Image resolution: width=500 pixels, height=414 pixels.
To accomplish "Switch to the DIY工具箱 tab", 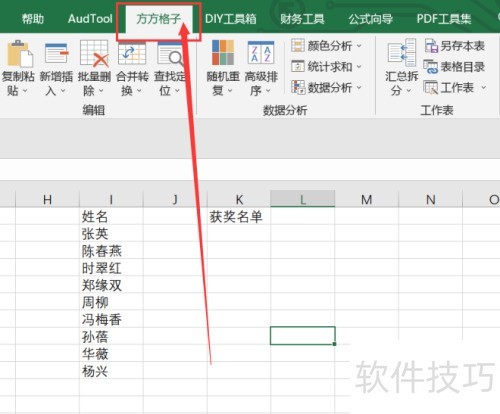I will tap(230, 19).
